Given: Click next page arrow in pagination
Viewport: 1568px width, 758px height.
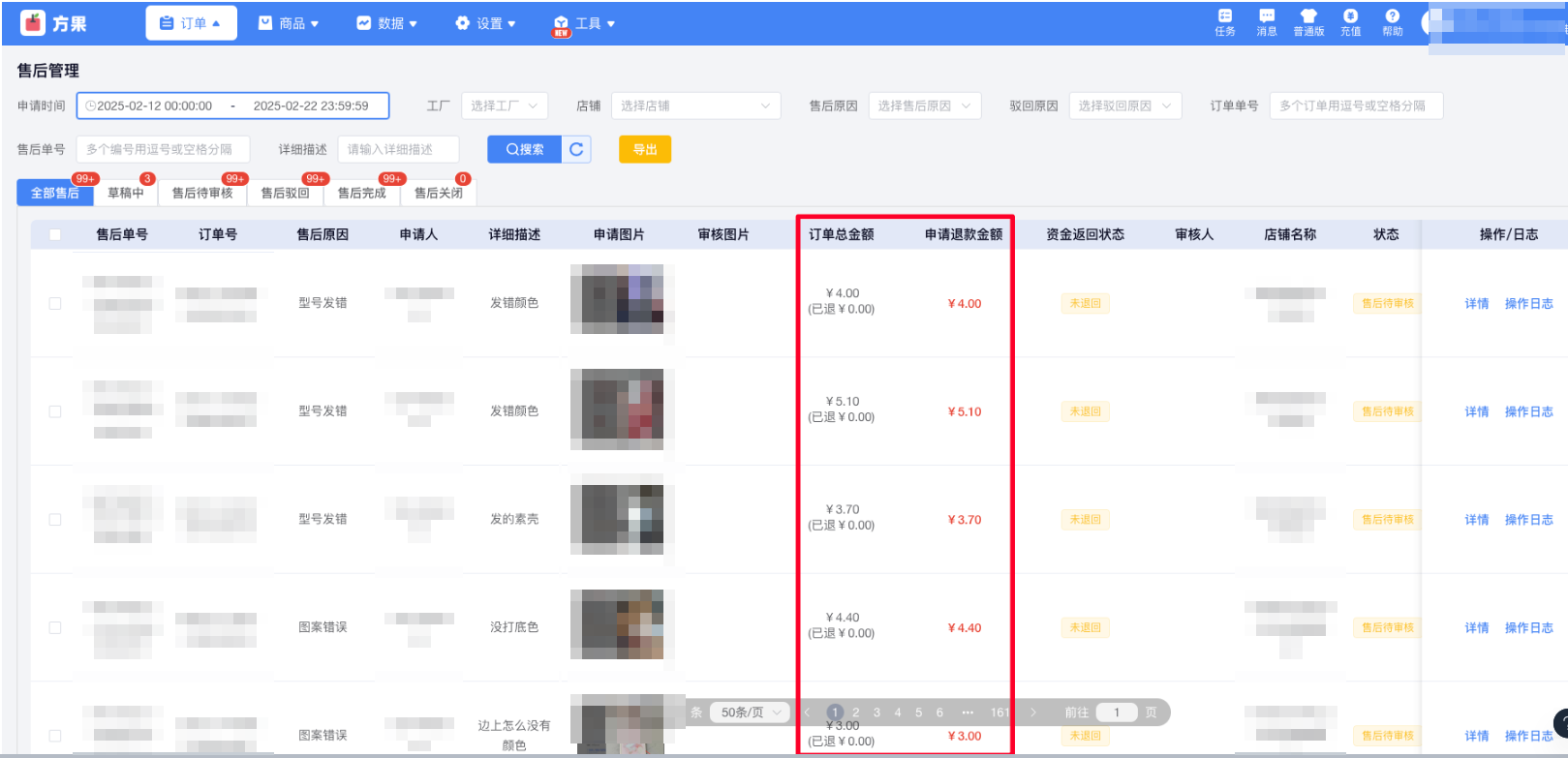Looking at the screenshot, I should (1033, 713).
